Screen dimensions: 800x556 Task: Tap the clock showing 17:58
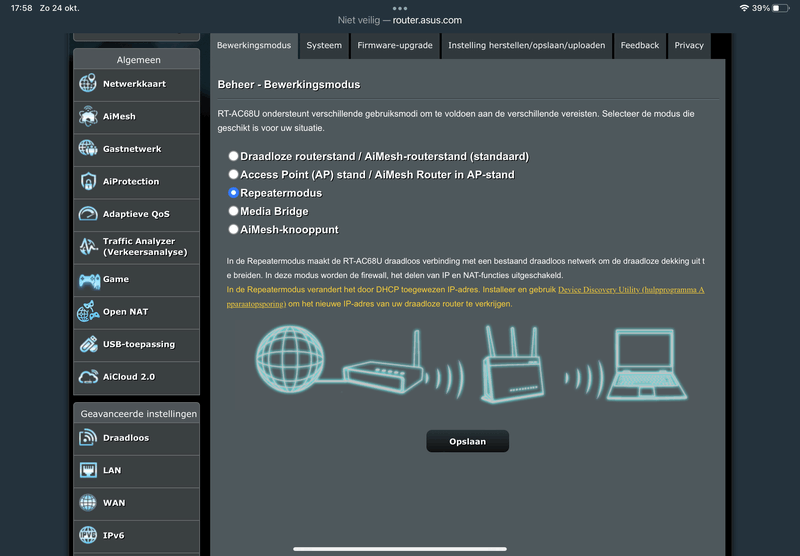pos(21,8)
